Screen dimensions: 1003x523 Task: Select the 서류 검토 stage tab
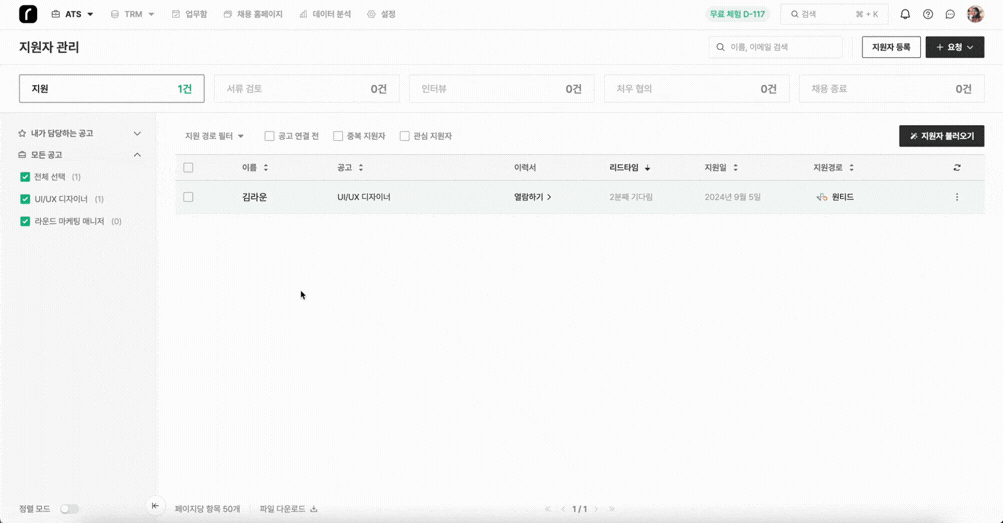pos(306,89)
